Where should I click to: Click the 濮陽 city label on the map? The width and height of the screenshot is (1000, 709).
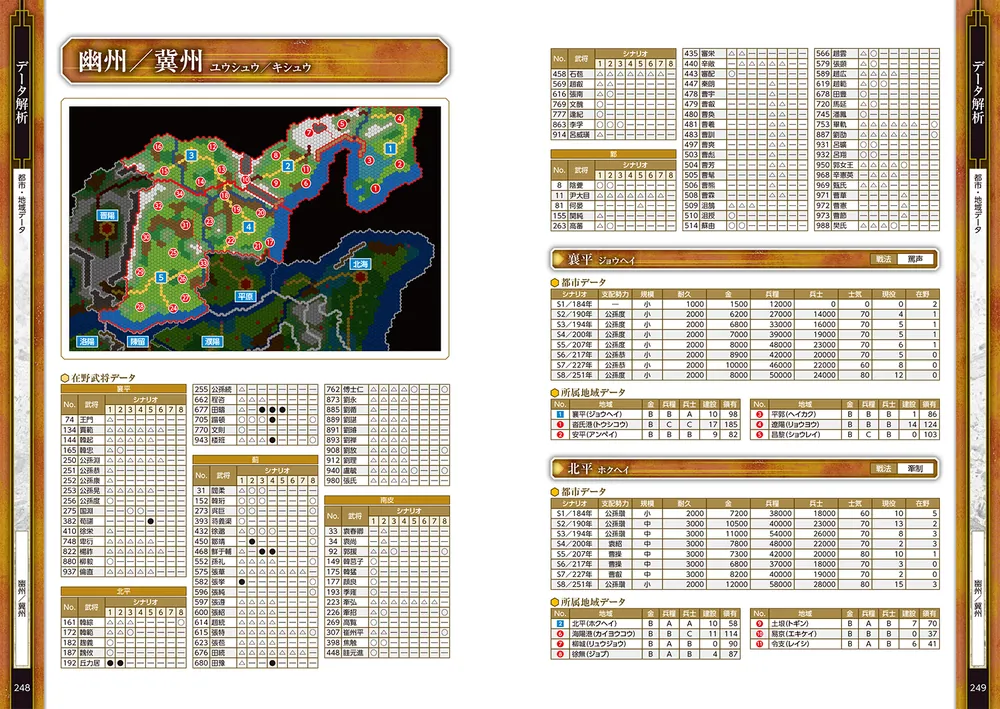212,342
